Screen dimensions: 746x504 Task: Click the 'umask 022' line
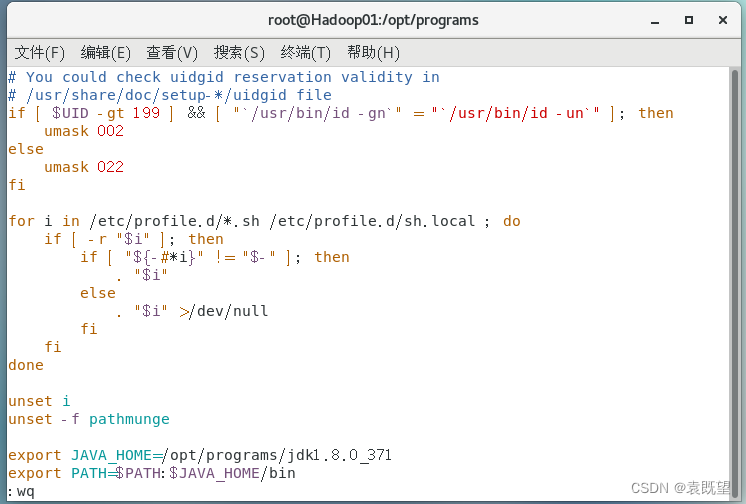[84, 167]
